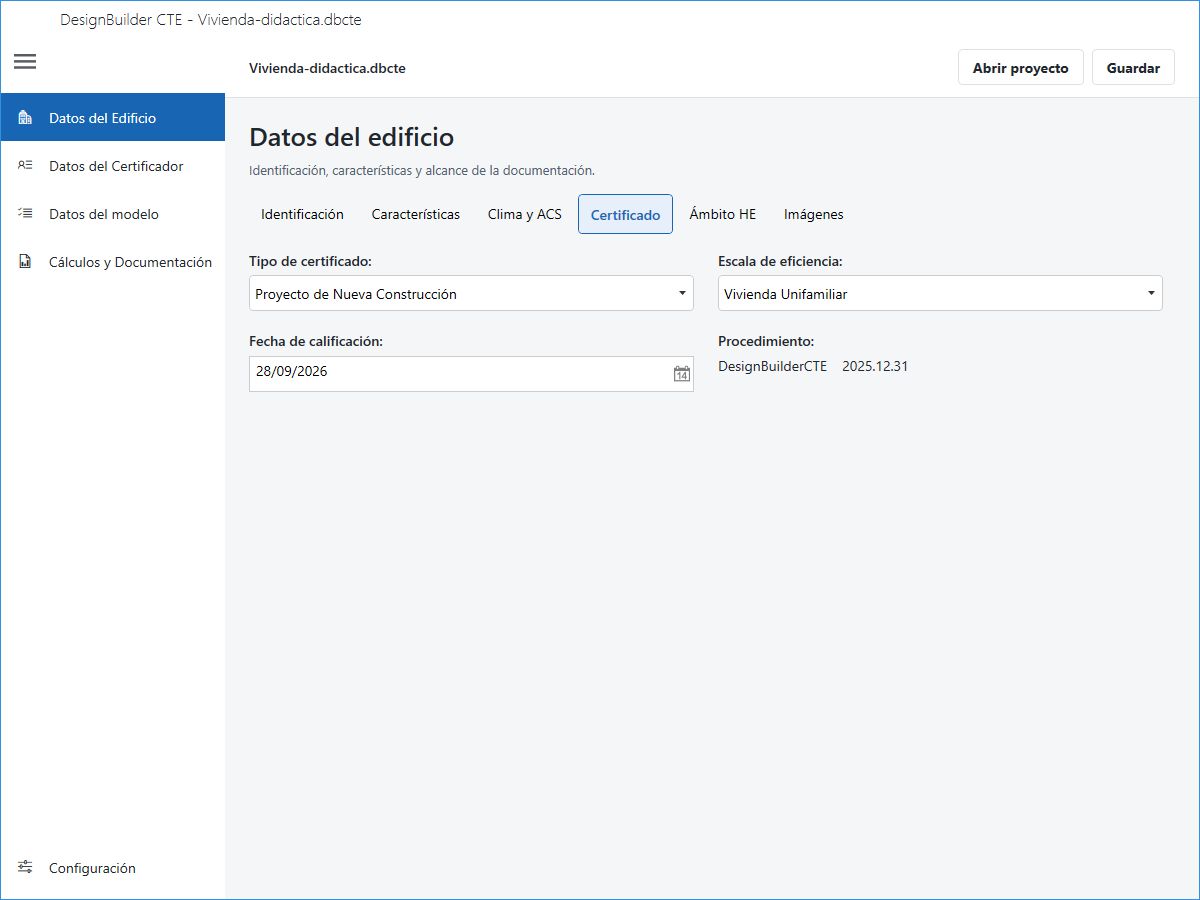Click the building icon beside Datos del Edificio

(x=26, y=118)
